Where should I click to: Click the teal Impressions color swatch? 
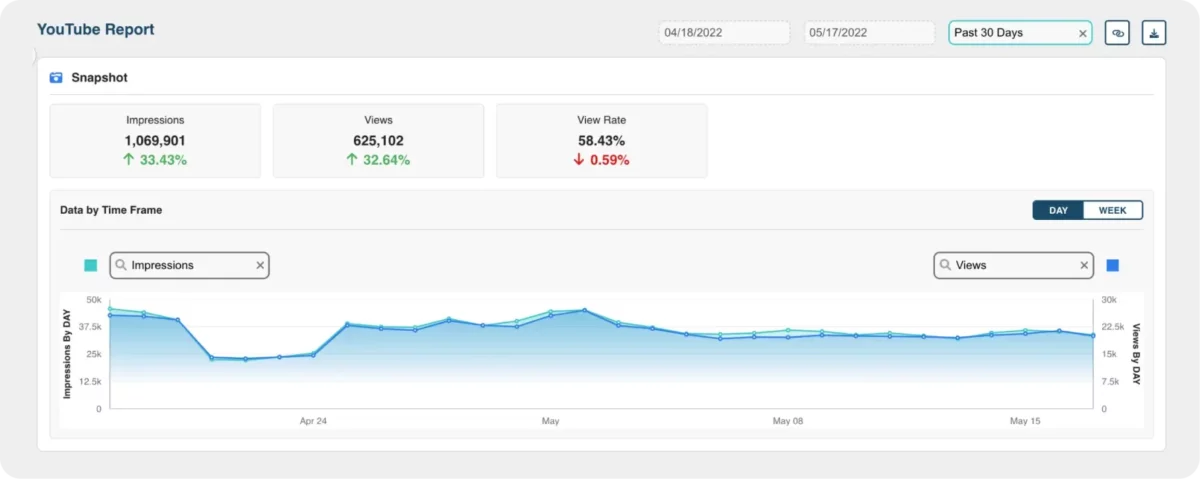pos(91,265)
